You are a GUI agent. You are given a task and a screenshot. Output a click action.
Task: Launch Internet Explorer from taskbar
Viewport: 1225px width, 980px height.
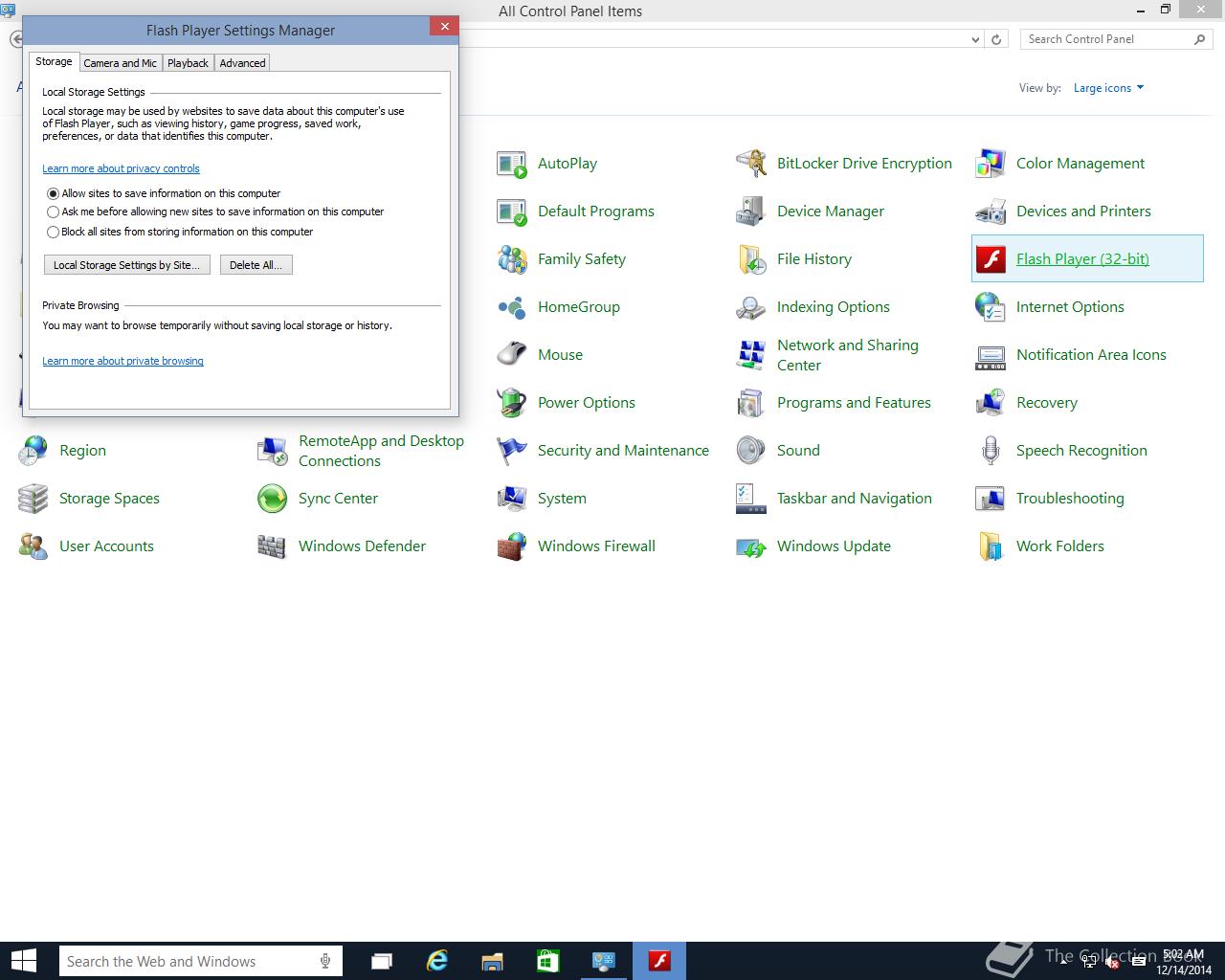[437, 961]
